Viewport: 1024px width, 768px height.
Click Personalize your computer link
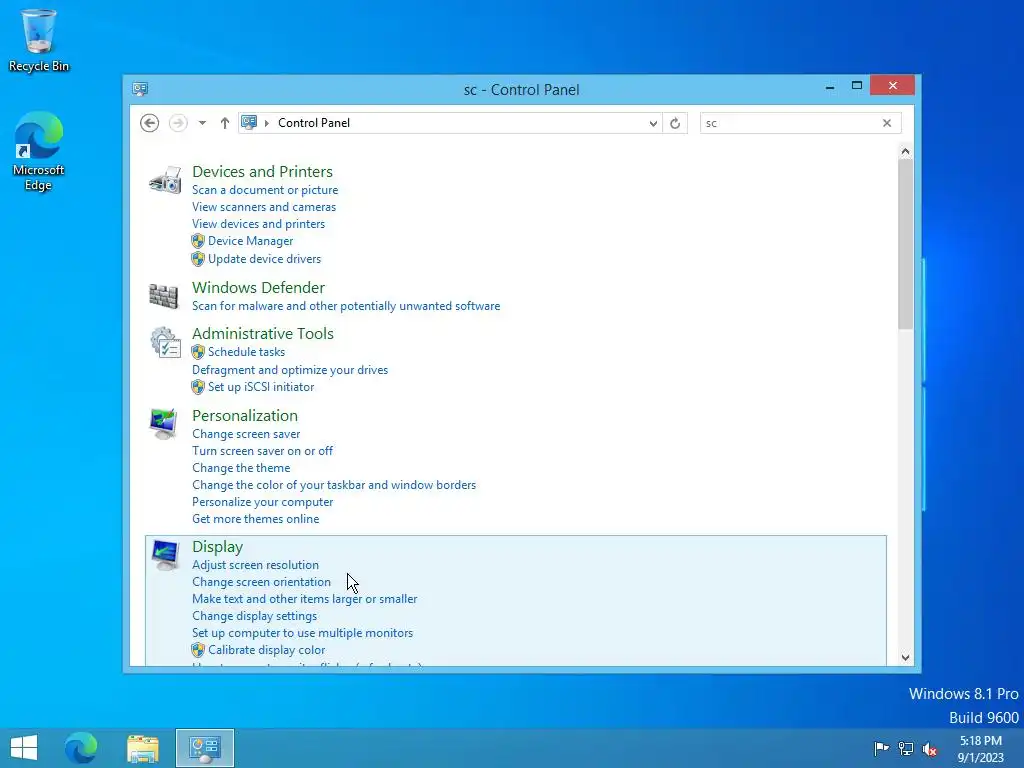[263, 502]
